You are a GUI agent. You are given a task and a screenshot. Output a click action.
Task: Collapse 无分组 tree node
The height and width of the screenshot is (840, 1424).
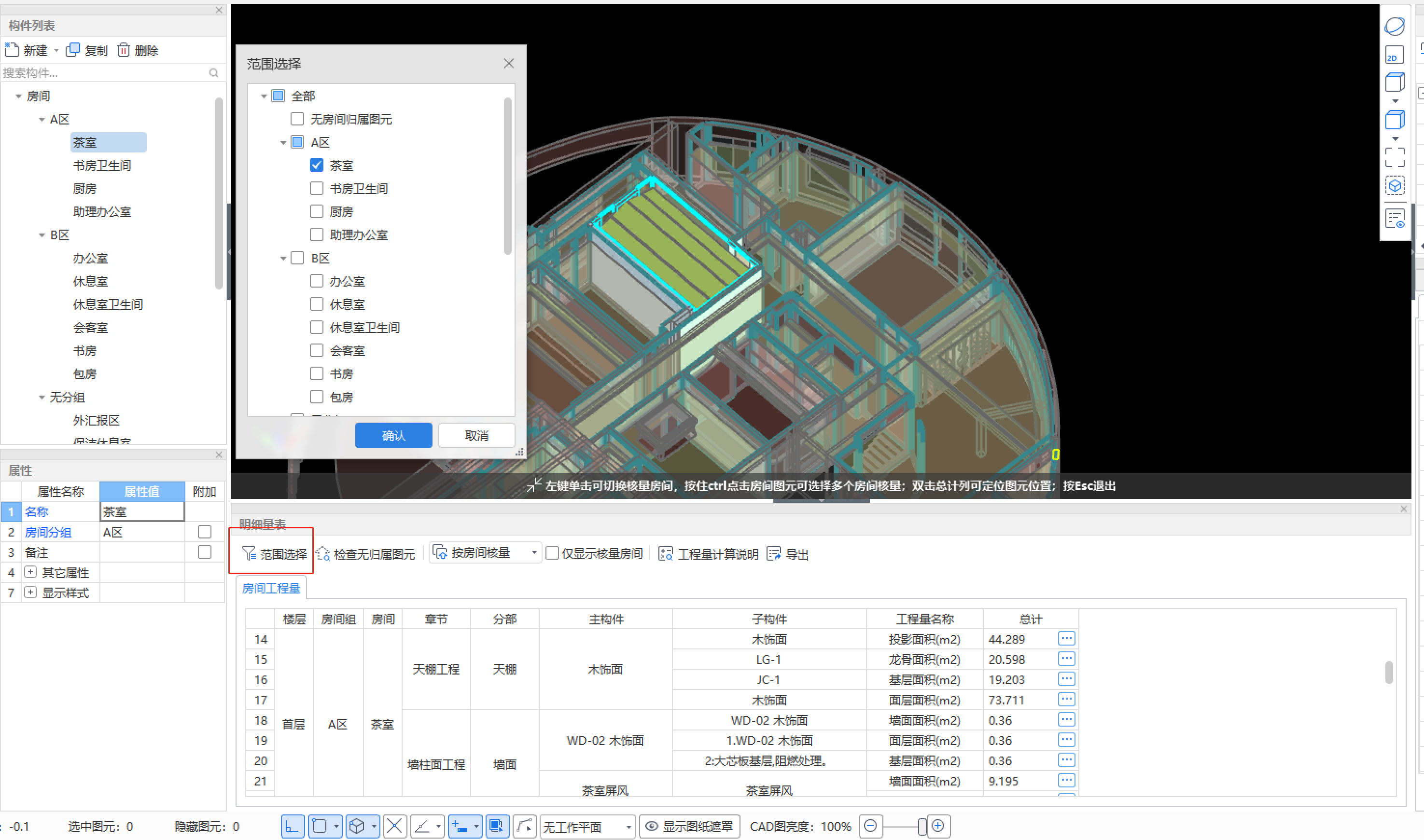42,398
